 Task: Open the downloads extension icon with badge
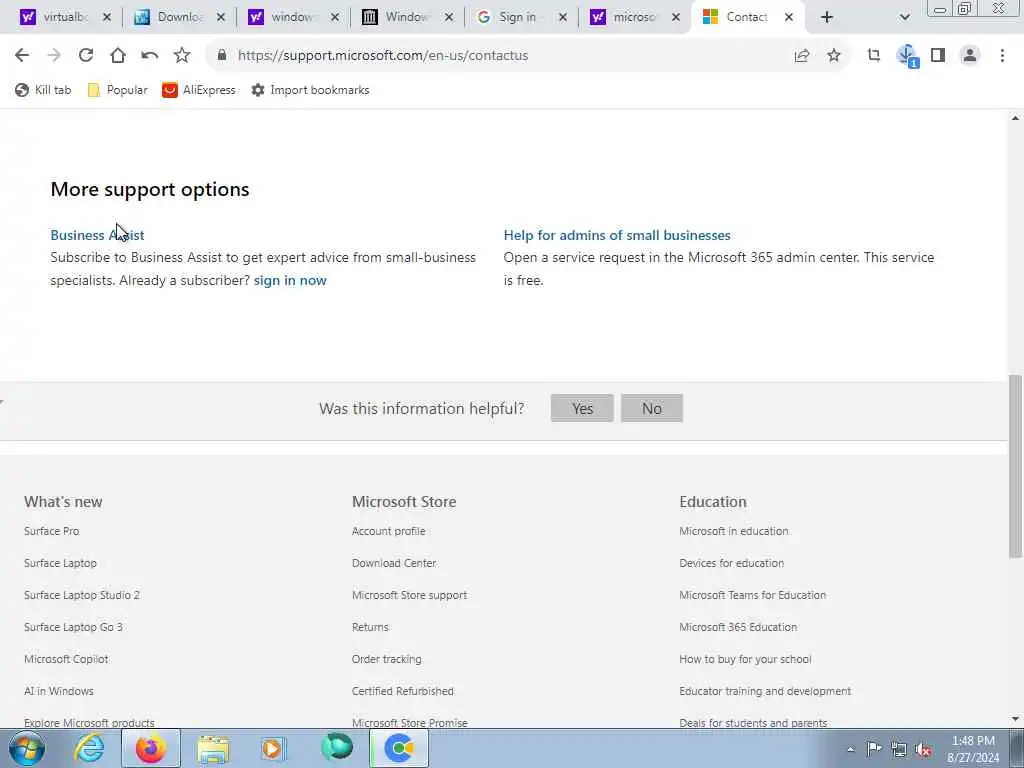coord(907,56)
